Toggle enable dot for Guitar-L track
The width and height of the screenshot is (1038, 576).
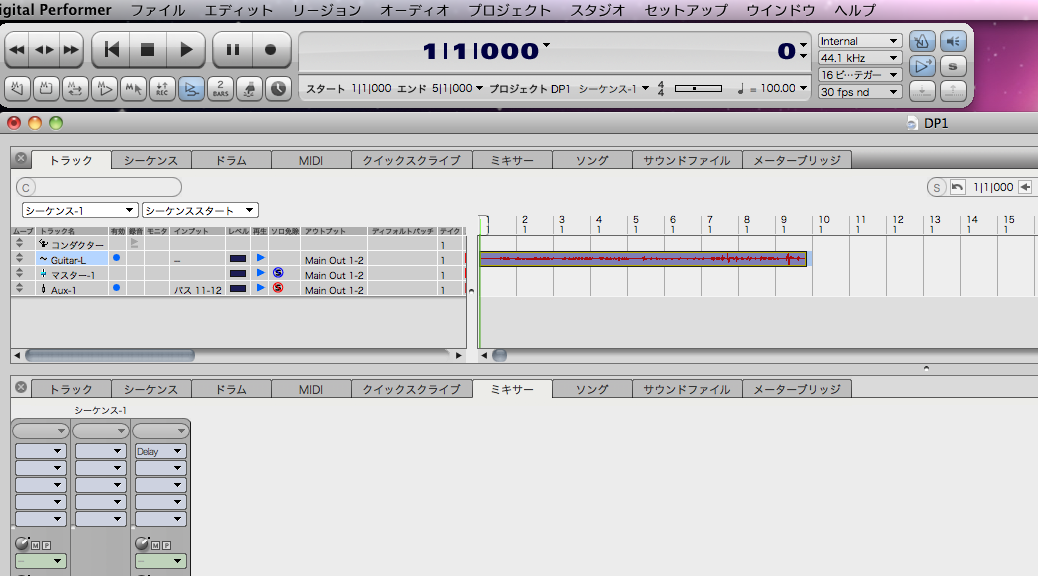117,258
